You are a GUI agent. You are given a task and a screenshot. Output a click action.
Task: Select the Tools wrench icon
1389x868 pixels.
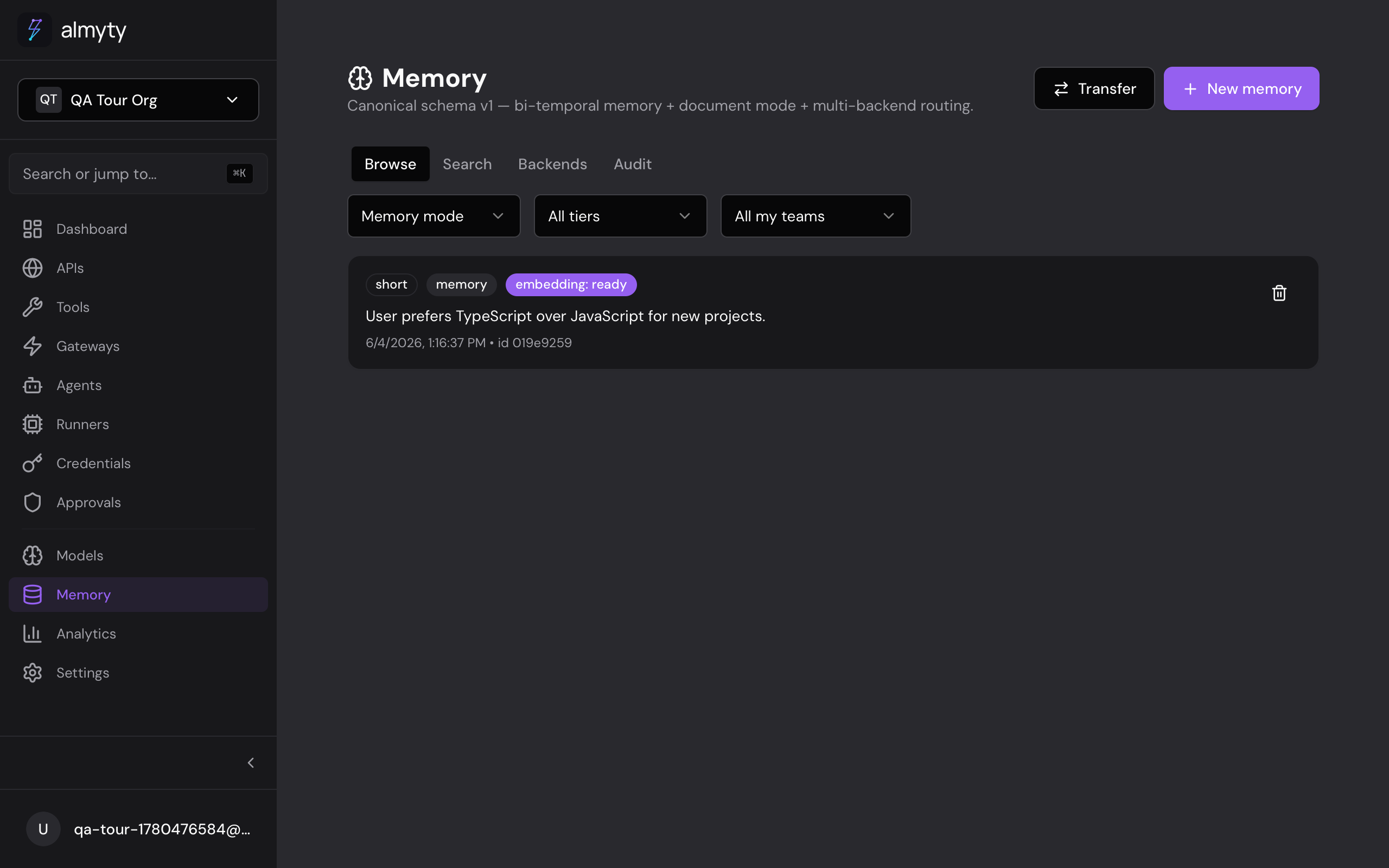tap(32, 307)
